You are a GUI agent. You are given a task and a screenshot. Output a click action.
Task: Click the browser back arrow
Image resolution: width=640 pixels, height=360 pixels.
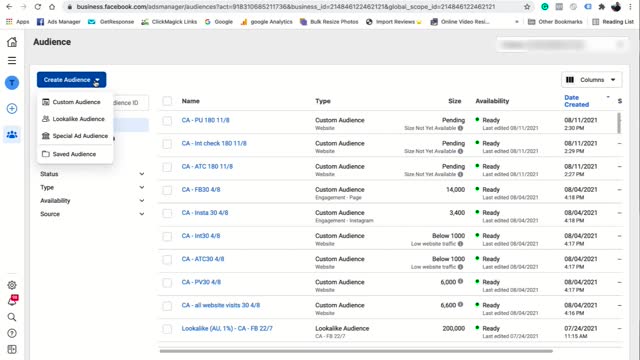tap(9, 7)
